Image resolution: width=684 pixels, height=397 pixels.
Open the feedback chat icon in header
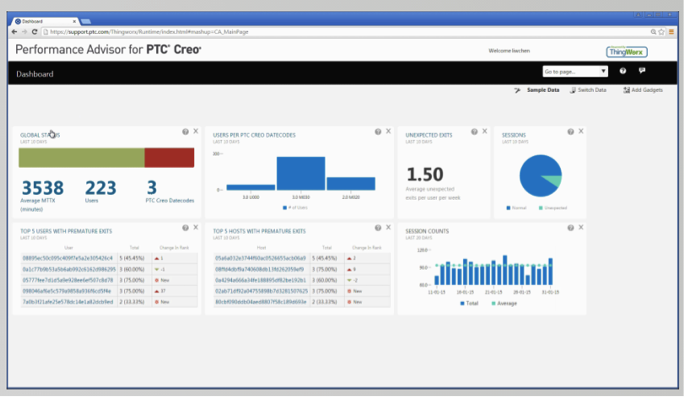click(x=642, y=70)
